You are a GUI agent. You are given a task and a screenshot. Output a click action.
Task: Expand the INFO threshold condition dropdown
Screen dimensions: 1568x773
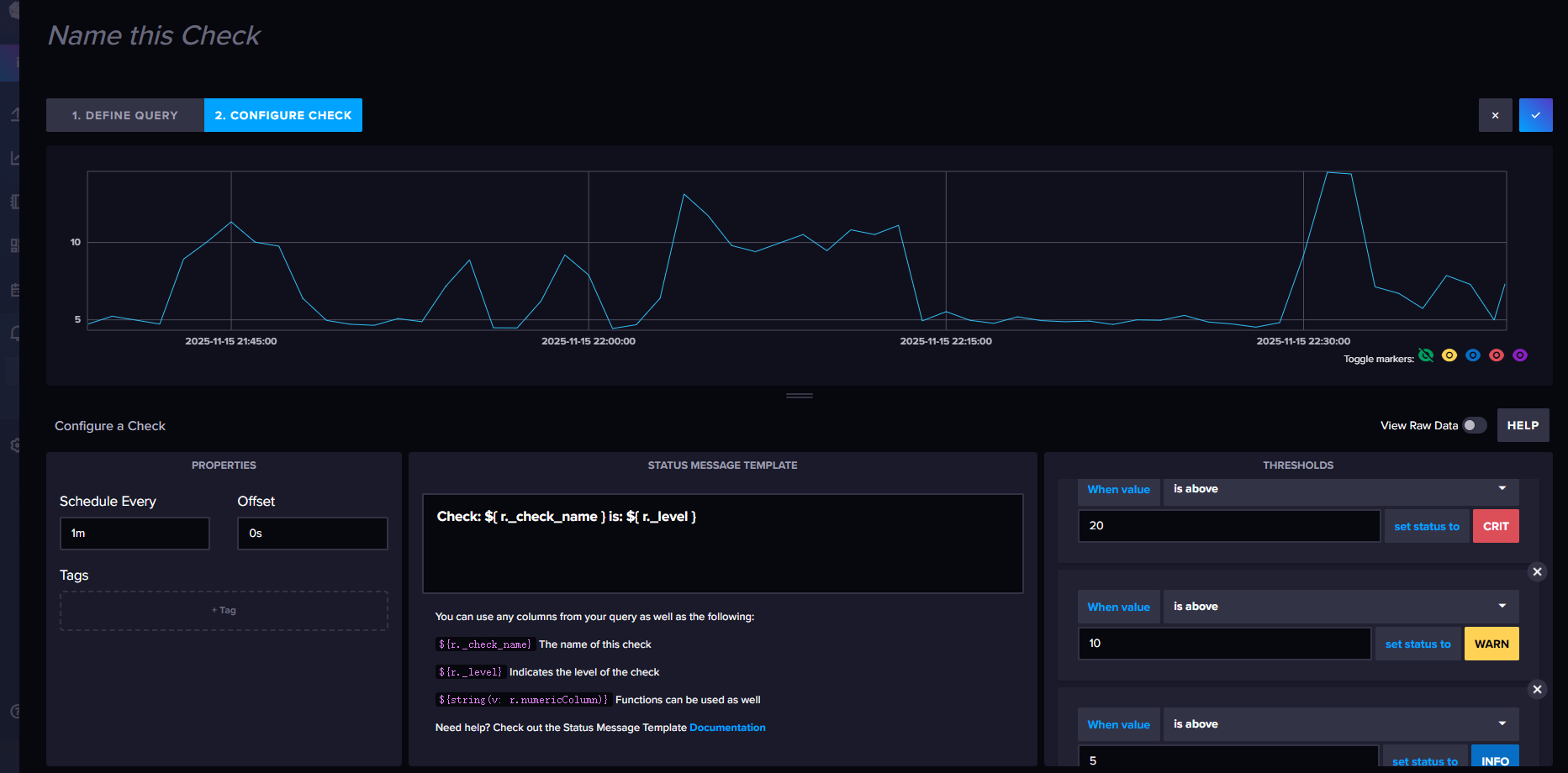point(1340,724)
